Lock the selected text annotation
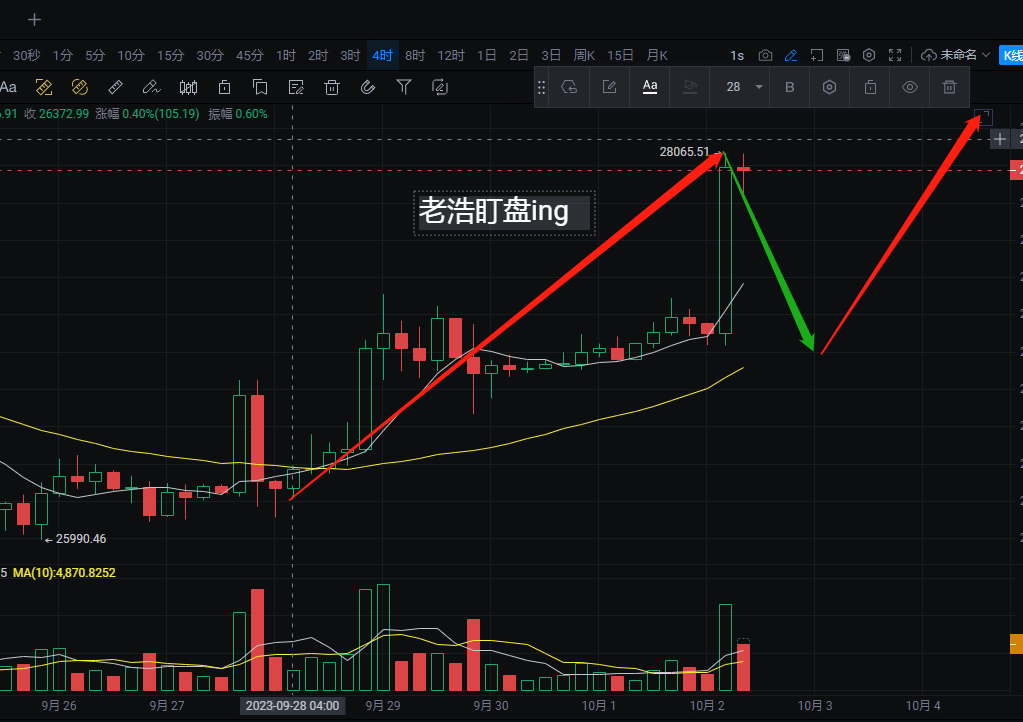Screen dimensions: 1023x722 click(870, 87)
